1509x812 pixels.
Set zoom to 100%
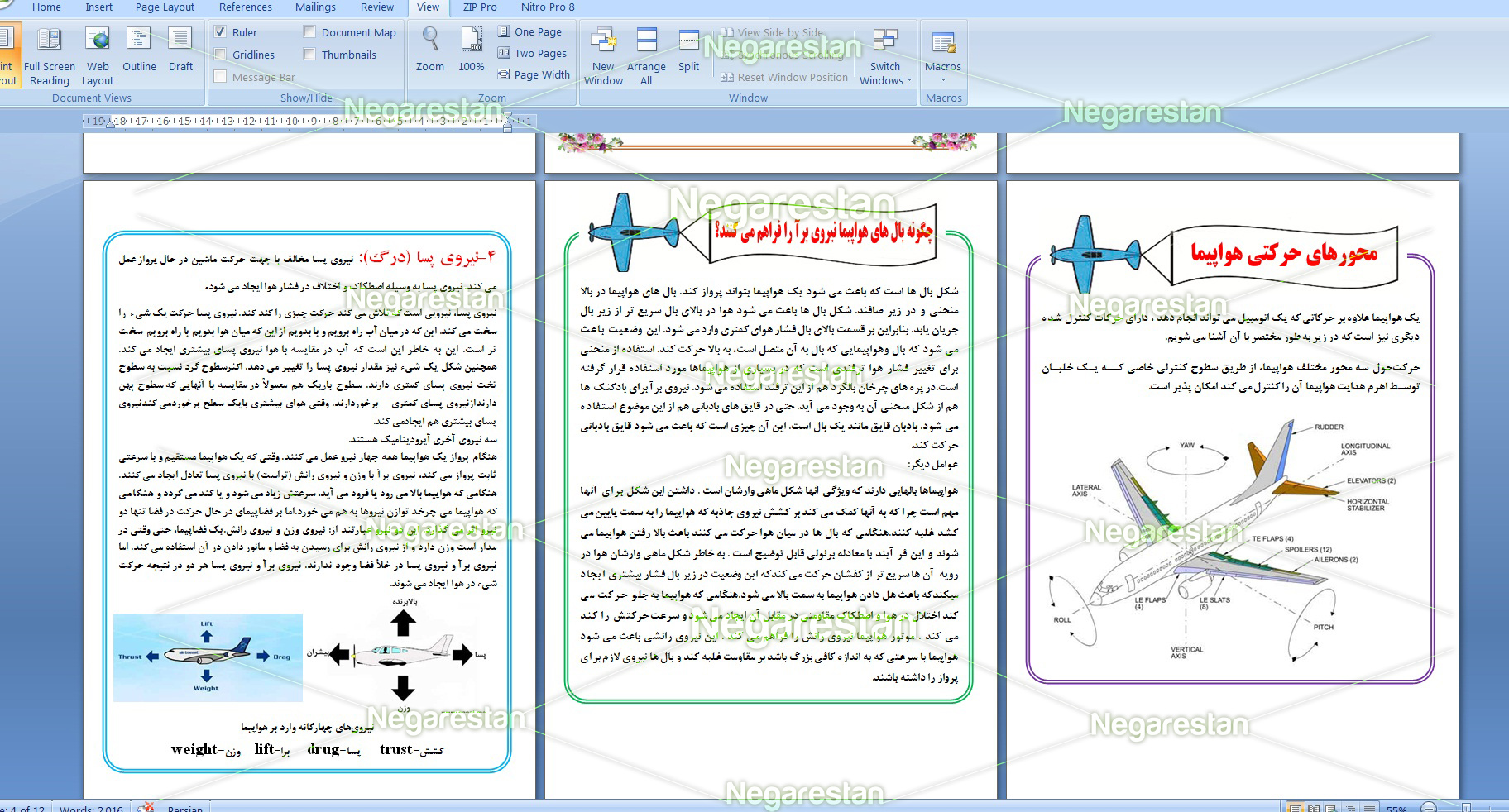pyautogui.click(x=472, y=50)
